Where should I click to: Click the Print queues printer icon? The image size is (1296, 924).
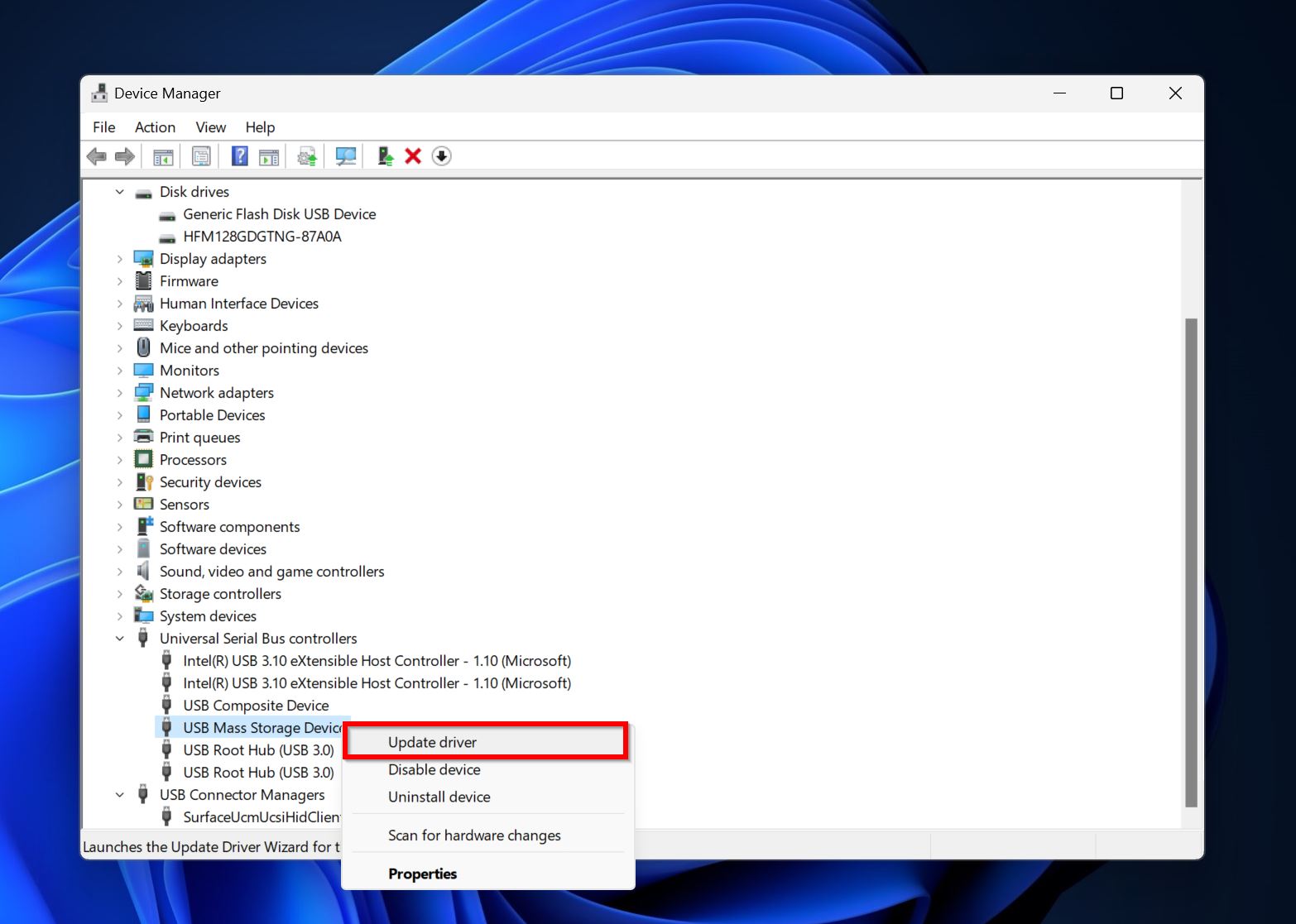144,438
